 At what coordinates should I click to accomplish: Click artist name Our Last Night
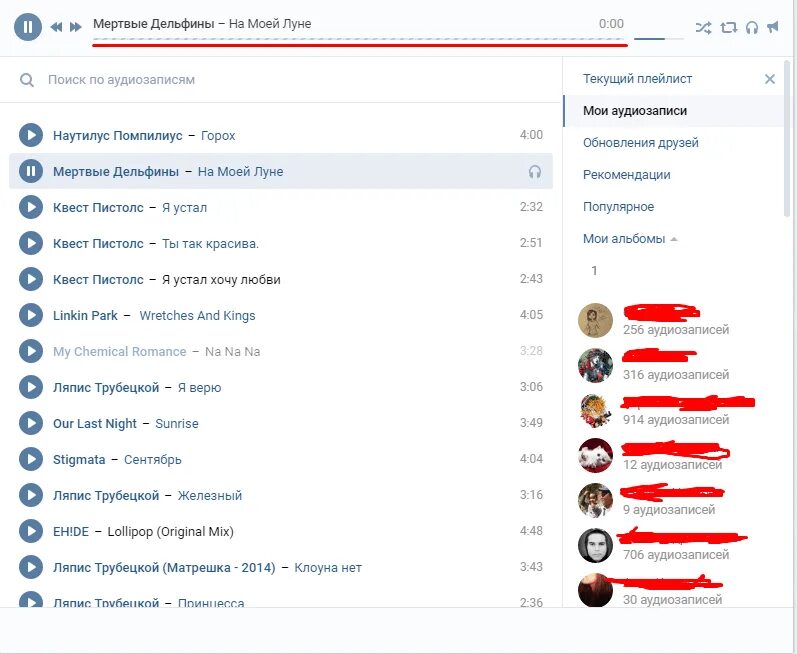95,424
